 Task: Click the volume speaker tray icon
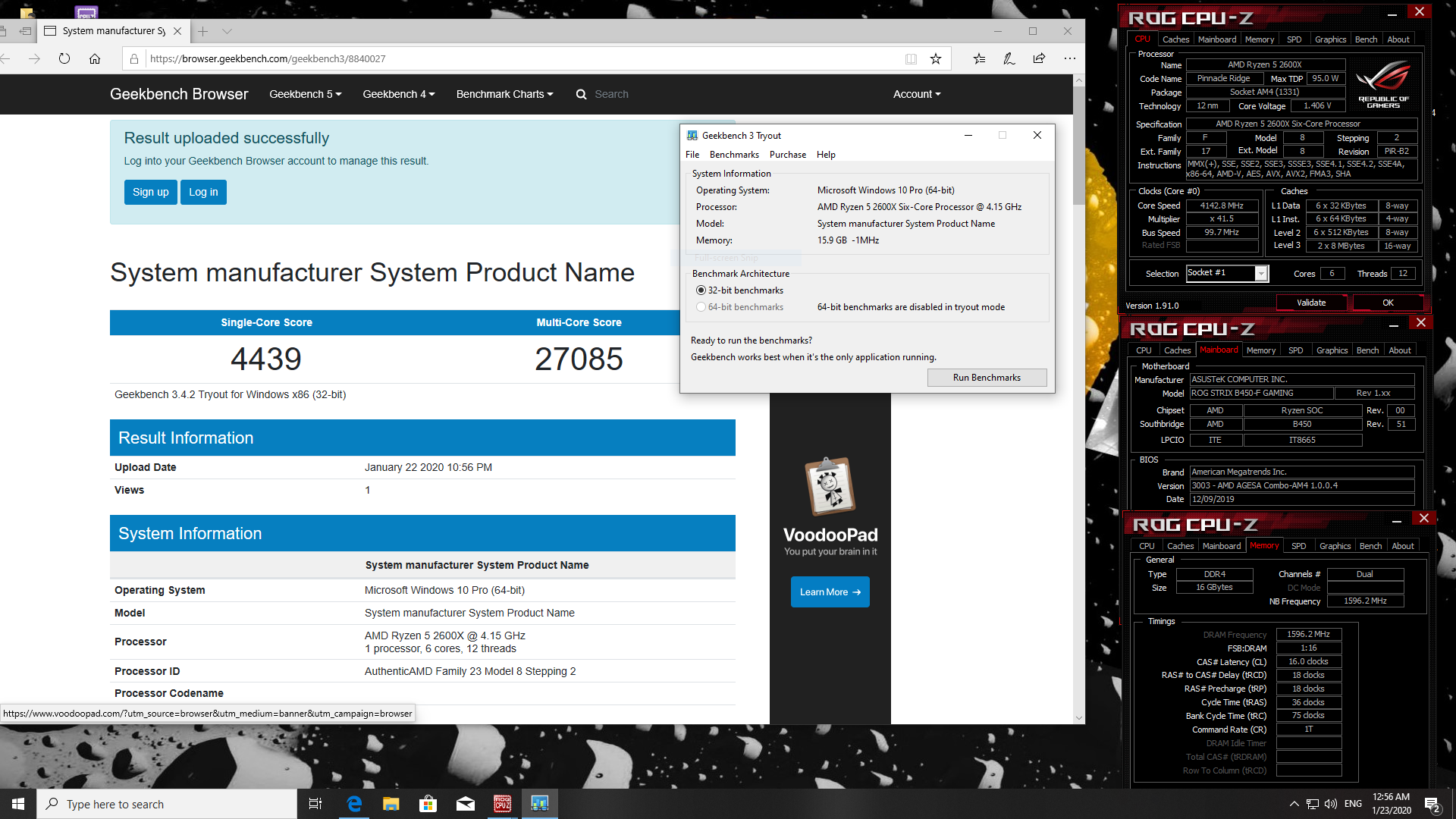pos(1331,804)
